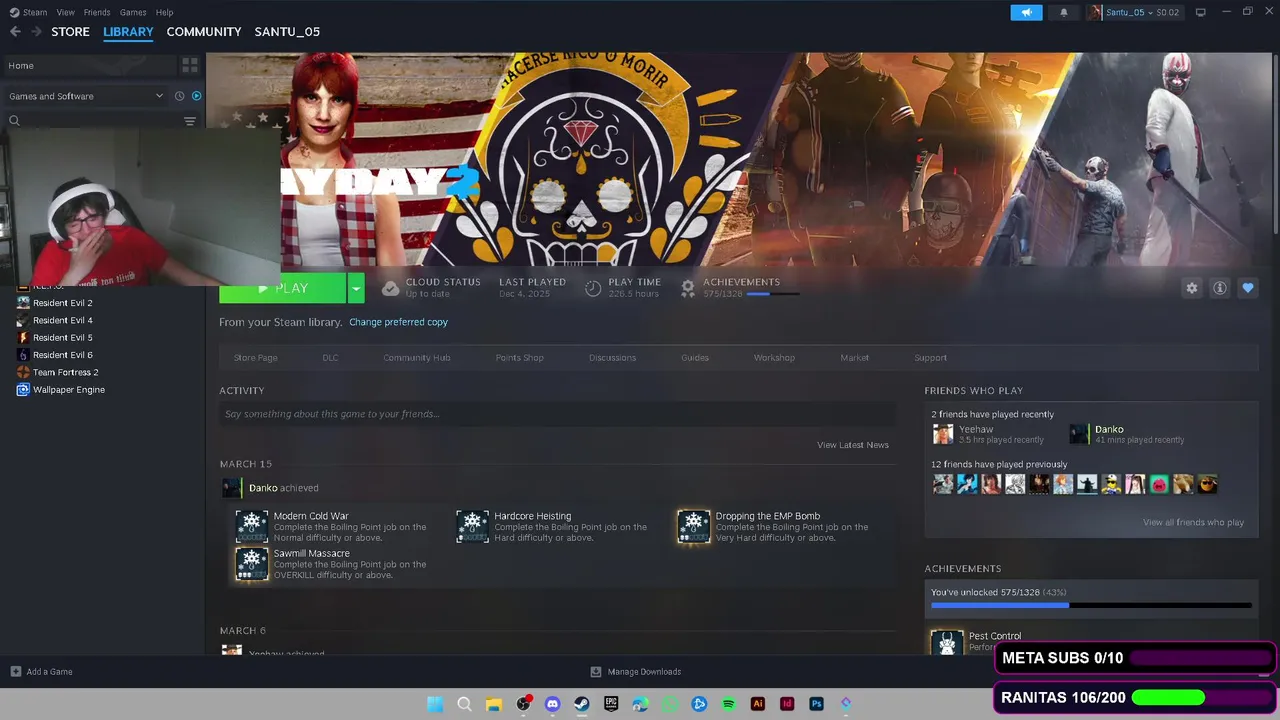Click Change preferred copy link

pyautogui.click(x=398, y=322)
